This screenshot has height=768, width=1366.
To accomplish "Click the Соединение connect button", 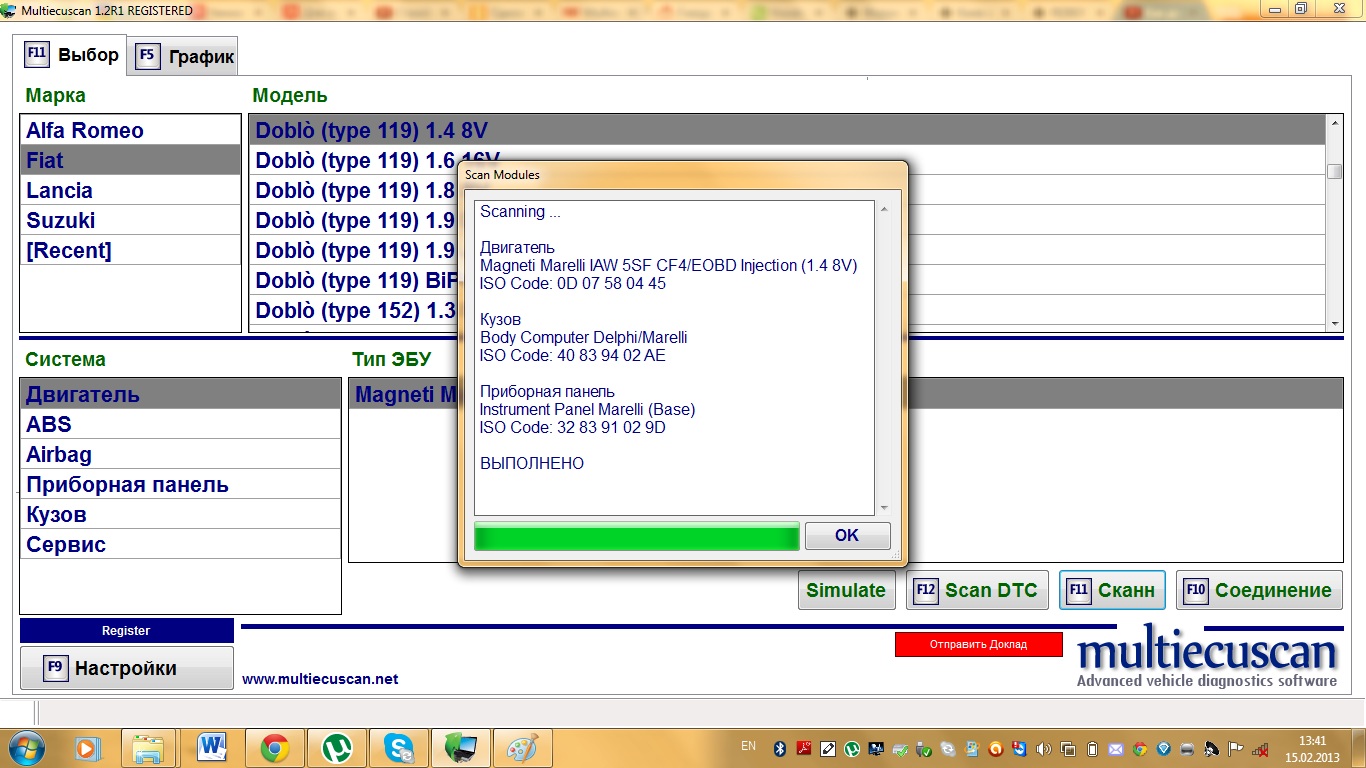I will (1259, 590).
